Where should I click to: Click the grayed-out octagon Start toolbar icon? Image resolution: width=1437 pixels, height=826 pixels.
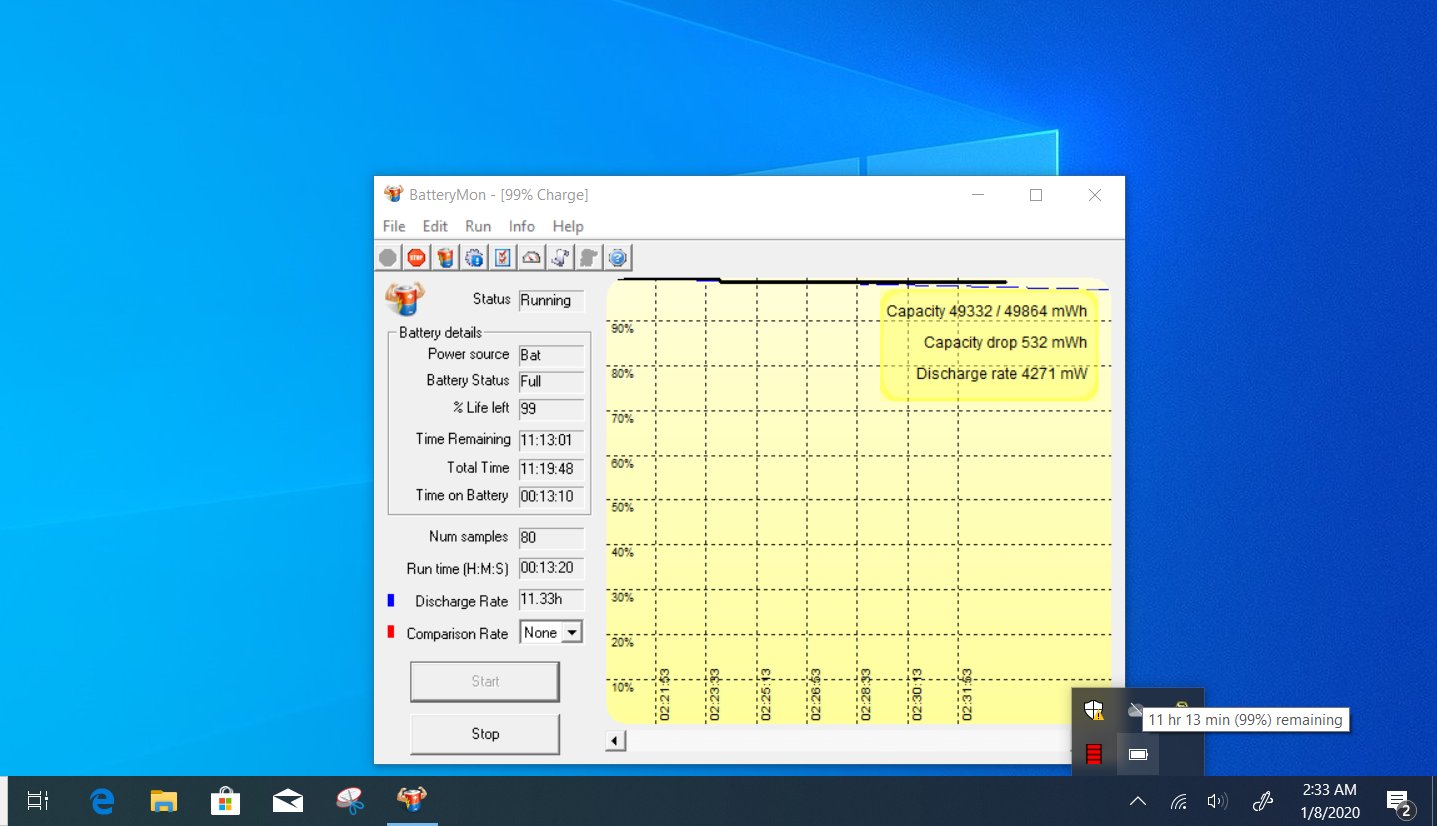point(388,258)
